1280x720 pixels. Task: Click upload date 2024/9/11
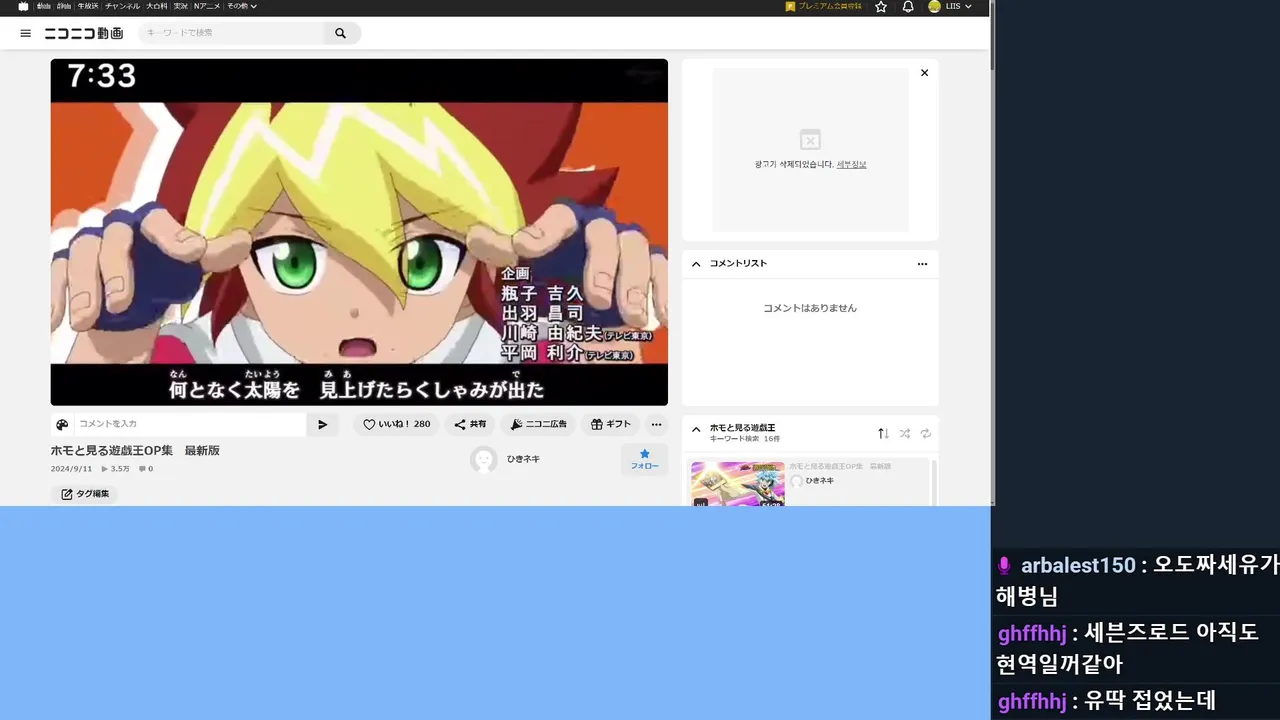[71, 469]
